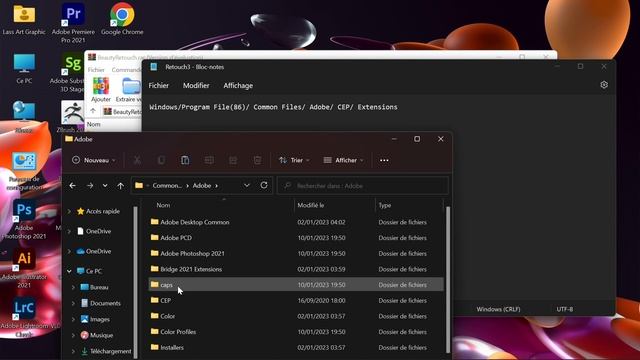
Task: Expand the Bureau tree node
Action: (x=73, y=287)
